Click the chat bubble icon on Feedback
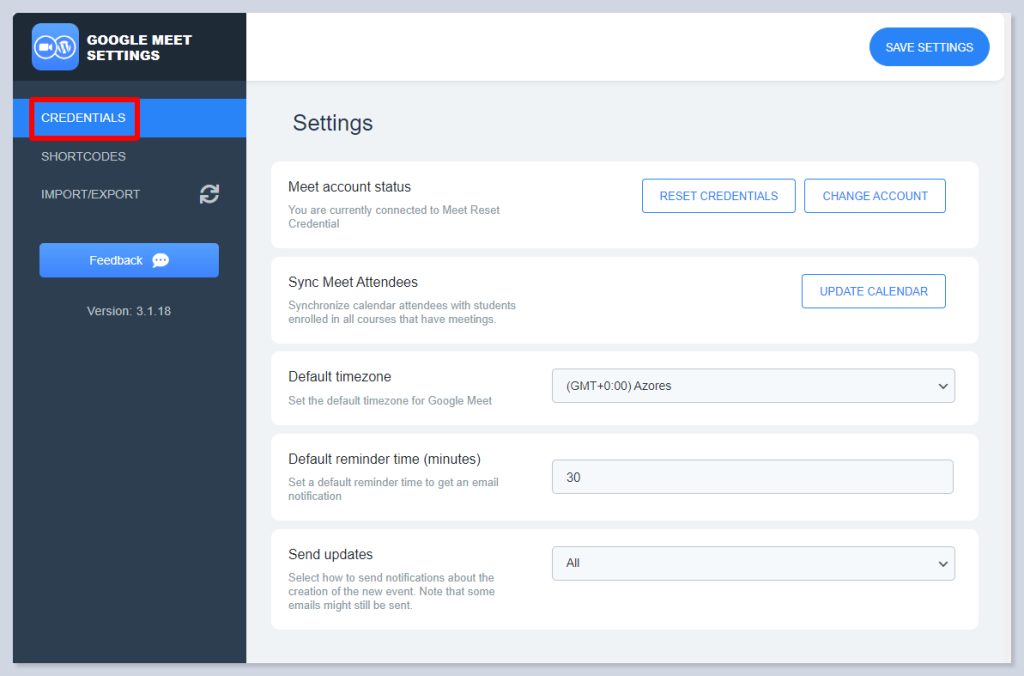The image size is (1024, 676). pos(160,260)
